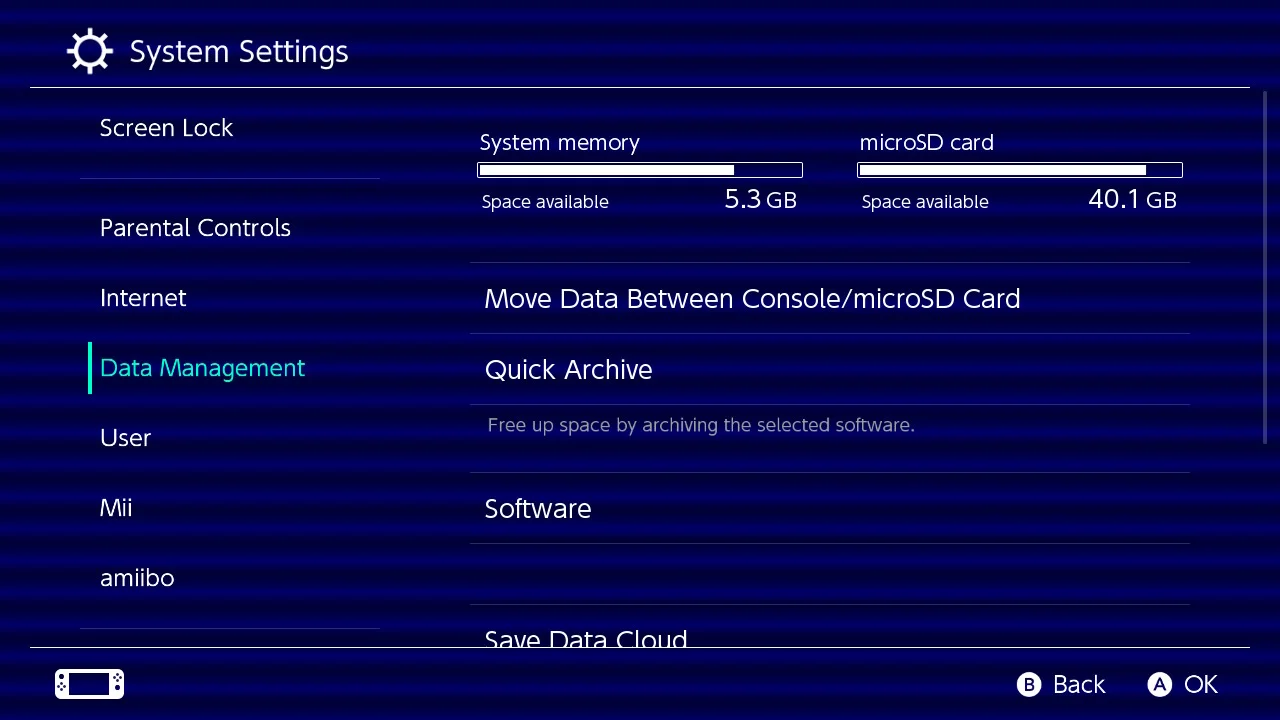
Task: Select the Data Management category
Action: click(202, 368)
